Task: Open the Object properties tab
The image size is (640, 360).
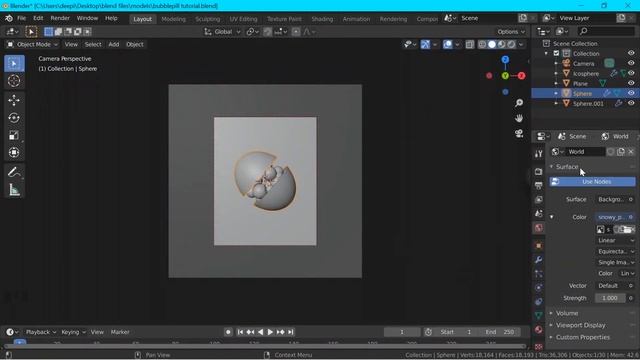Action: pos(538,246)
